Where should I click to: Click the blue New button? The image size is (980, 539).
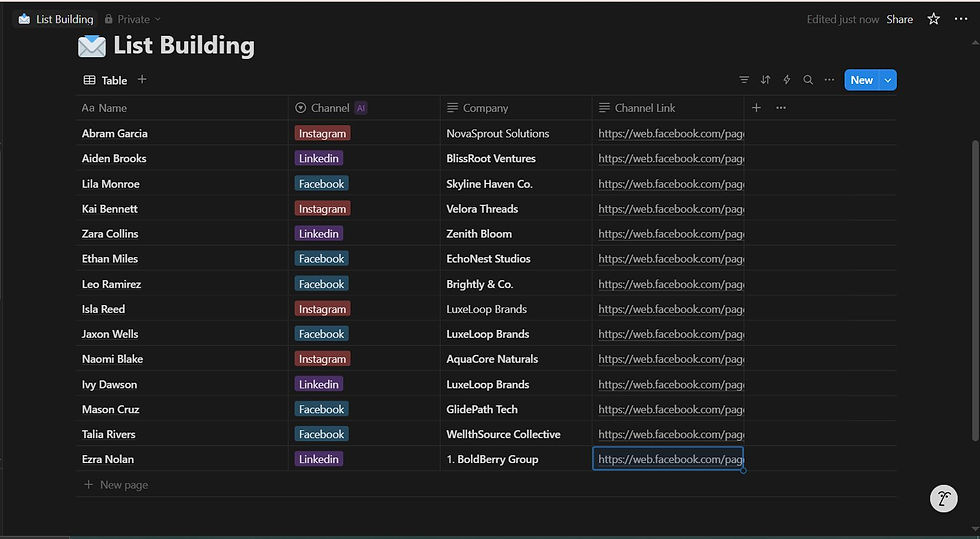click(x=861, y=80)
